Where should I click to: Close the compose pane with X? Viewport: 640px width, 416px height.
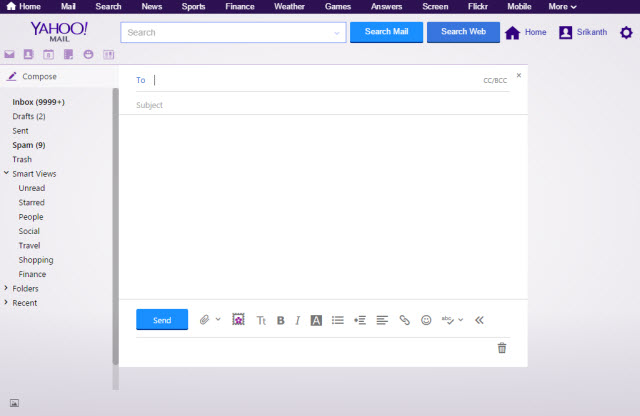519,75
